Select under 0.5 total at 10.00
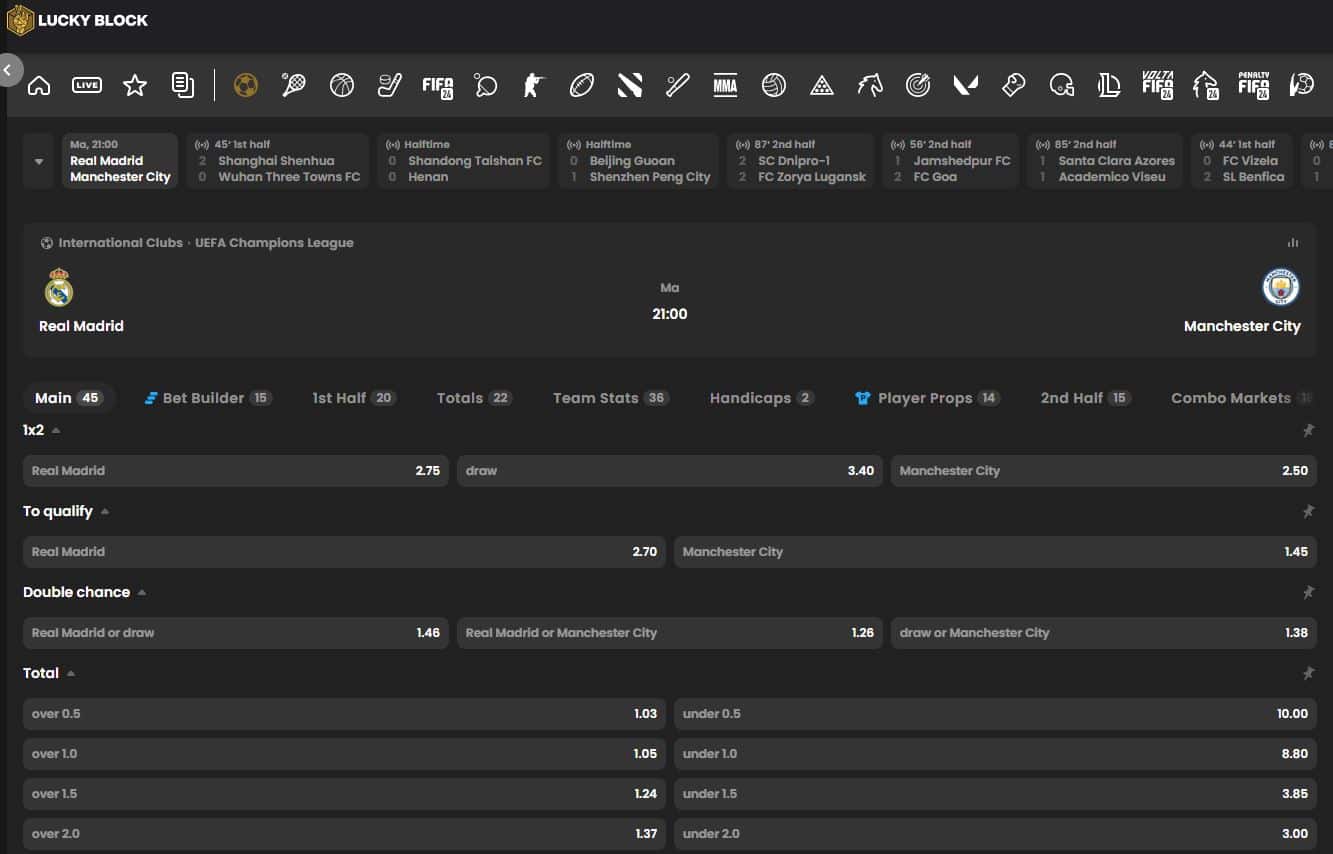1333x854 pixels. point(995,714)
